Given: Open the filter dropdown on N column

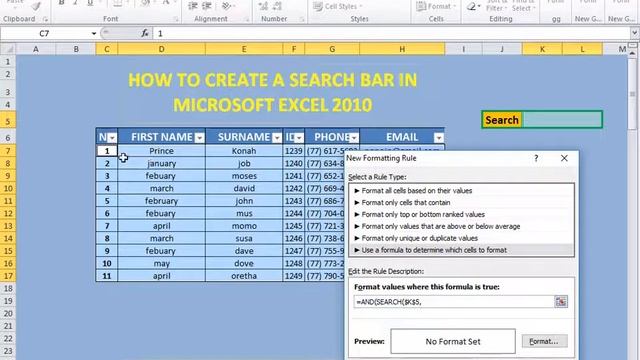Looking at the screenshot, I should pos(112,138).
